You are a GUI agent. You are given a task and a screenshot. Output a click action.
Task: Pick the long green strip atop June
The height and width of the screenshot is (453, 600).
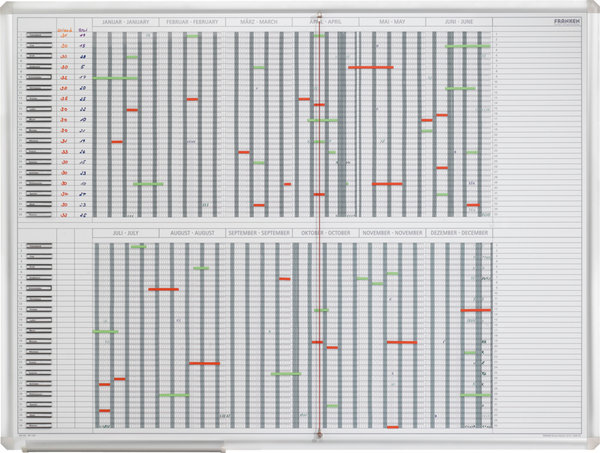[468, 46]
